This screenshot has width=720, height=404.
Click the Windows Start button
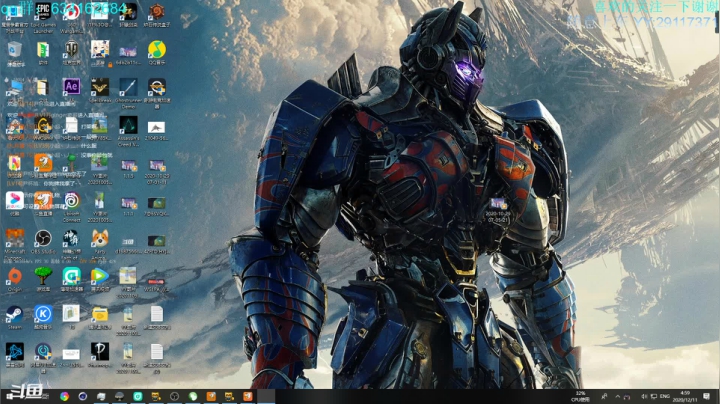10,396
